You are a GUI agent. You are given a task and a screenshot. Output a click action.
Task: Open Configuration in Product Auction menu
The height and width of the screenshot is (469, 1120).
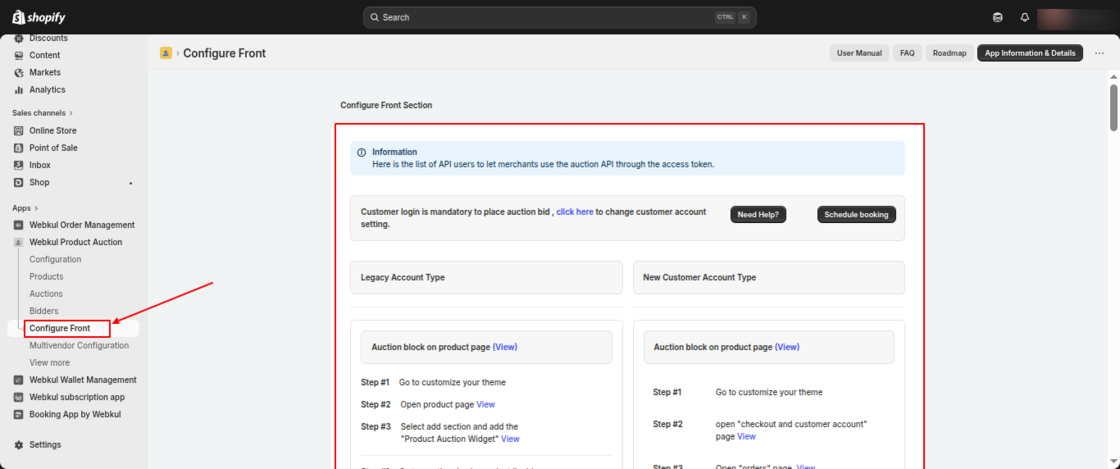55,259
